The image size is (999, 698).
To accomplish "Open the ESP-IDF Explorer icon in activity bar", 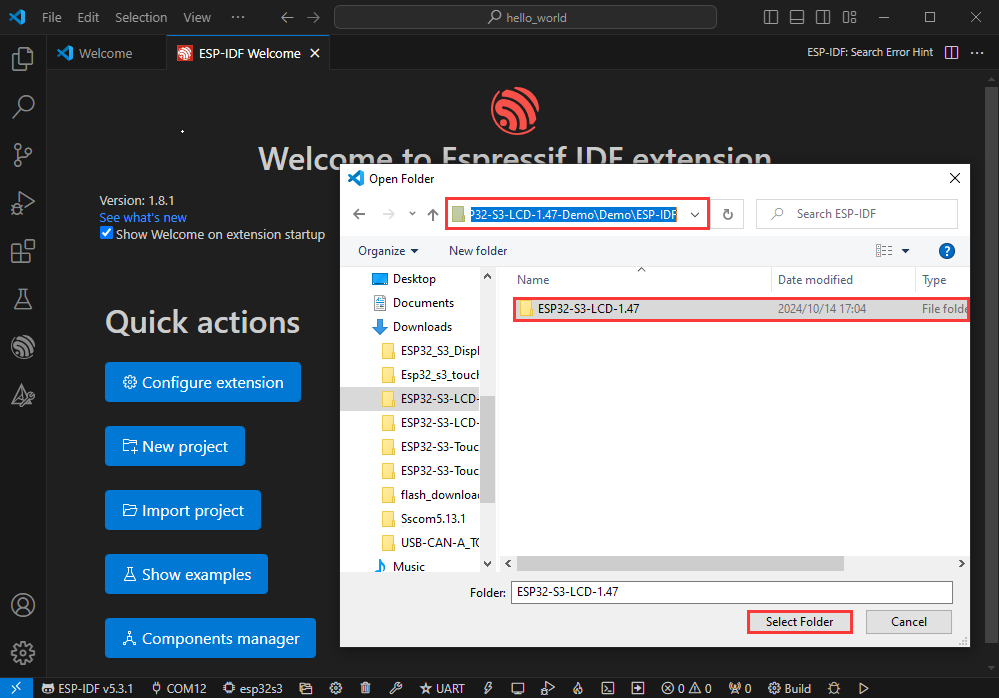I will point(22,346).
